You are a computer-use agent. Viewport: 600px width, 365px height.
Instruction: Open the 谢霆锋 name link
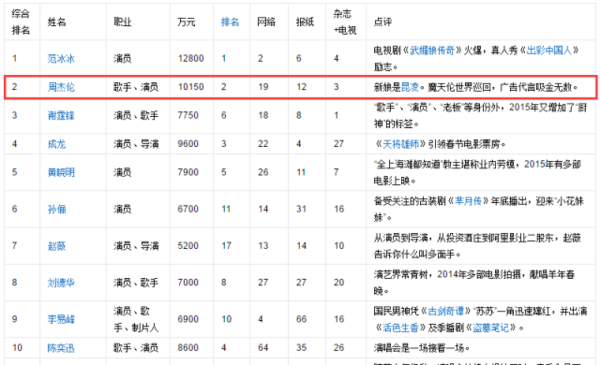coord(61,116)
